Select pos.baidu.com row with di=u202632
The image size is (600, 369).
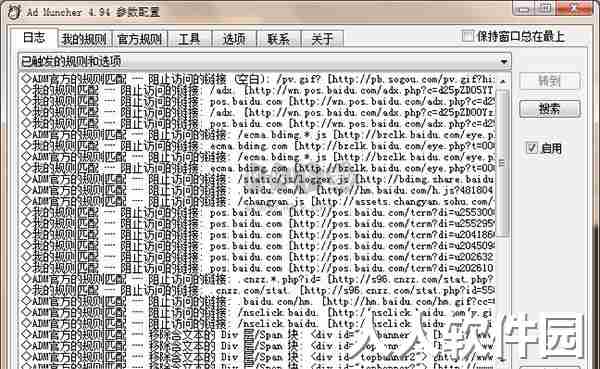pos(257,257)
